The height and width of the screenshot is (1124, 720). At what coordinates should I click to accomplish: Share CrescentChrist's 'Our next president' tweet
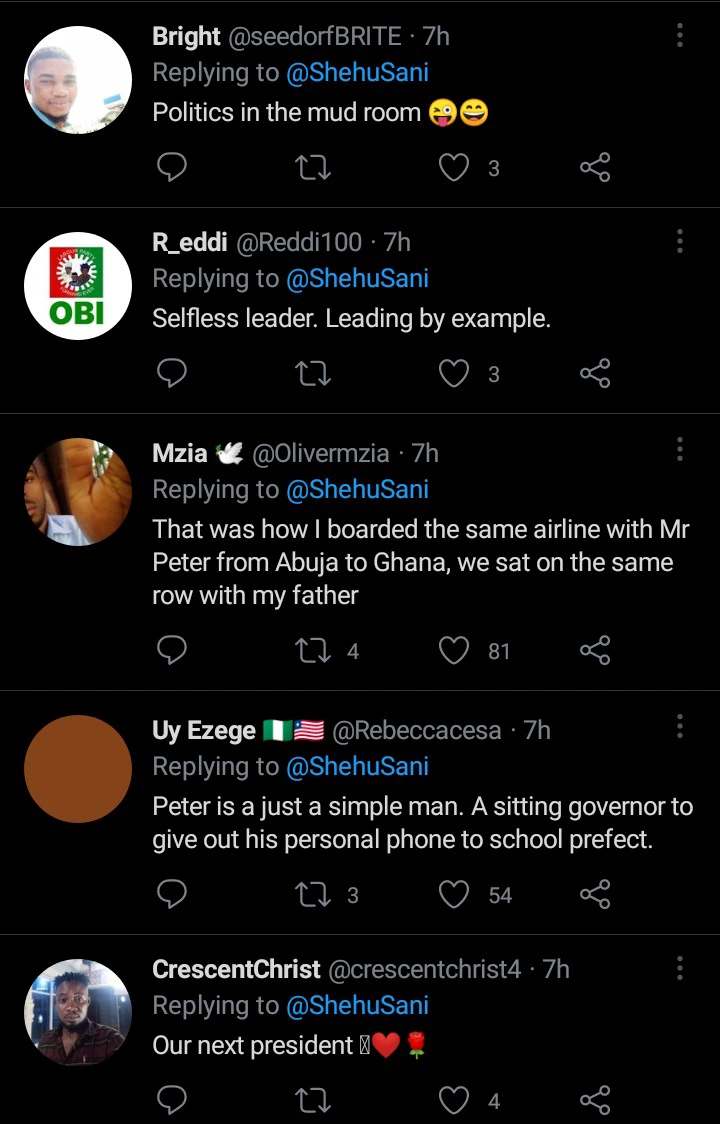[595, 1101]
